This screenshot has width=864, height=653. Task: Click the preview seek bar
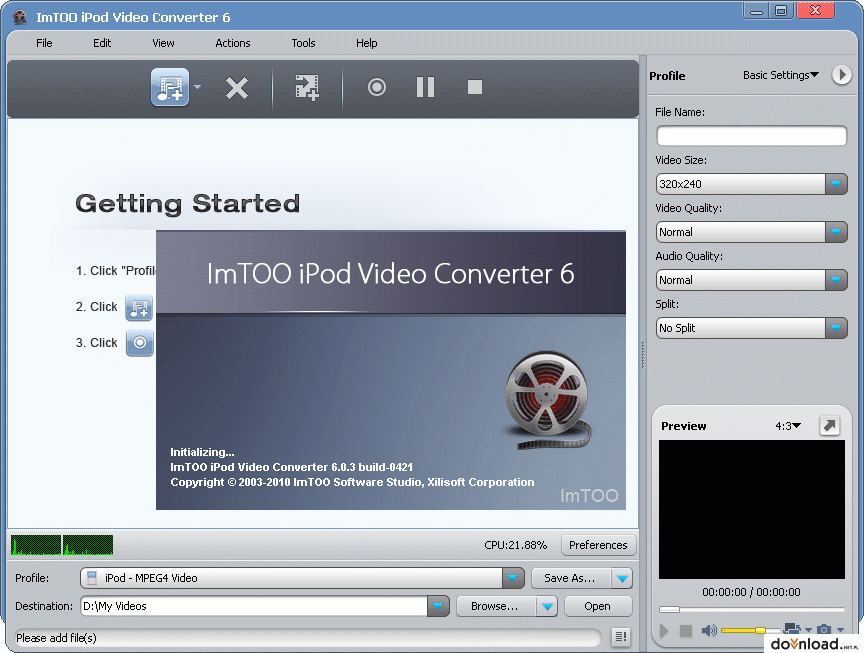tap(752, 609)
